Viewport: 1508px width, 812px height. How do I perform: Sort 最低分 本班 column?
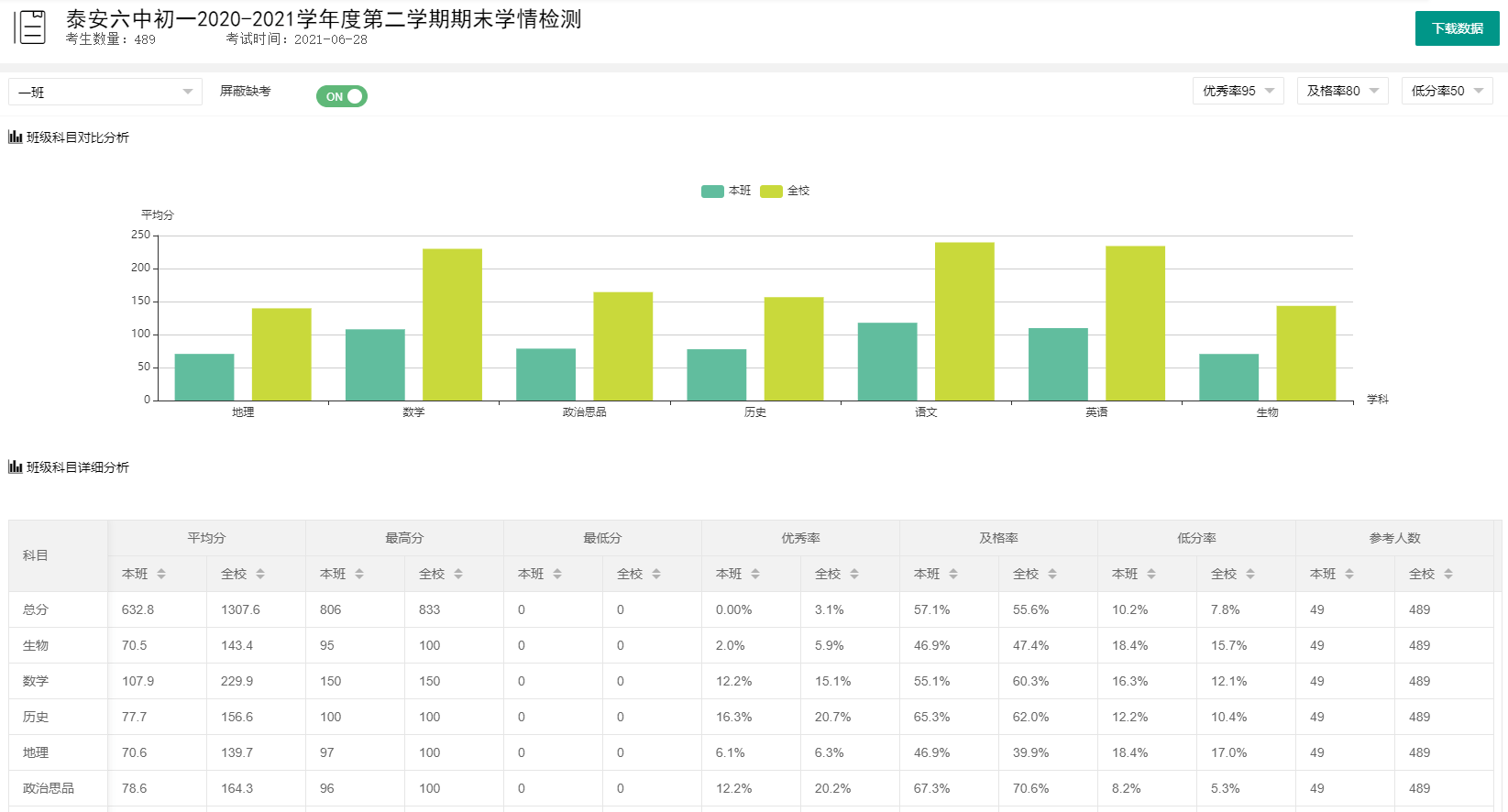click(557, 574)
